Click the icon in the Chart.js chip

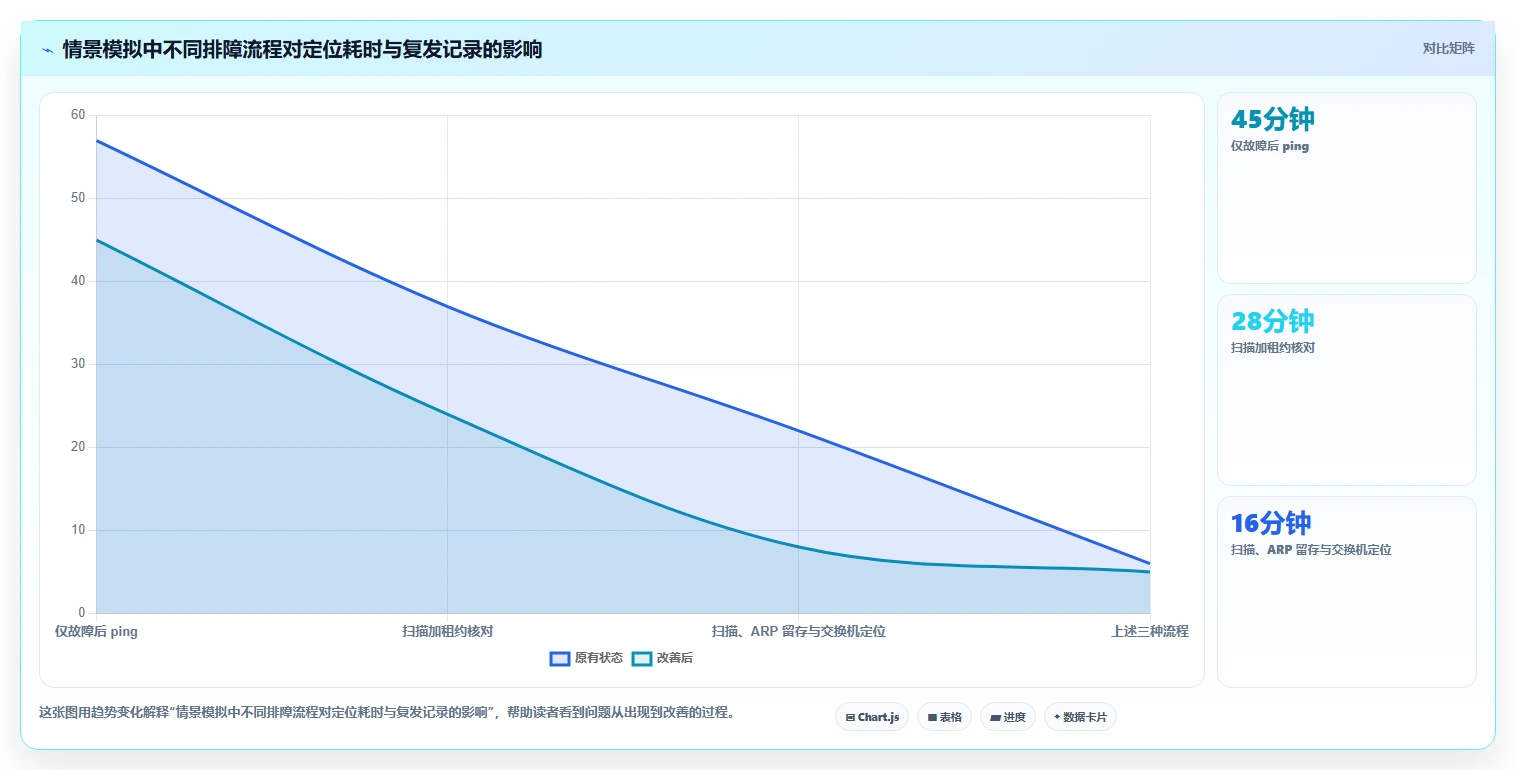coord(850,717)
